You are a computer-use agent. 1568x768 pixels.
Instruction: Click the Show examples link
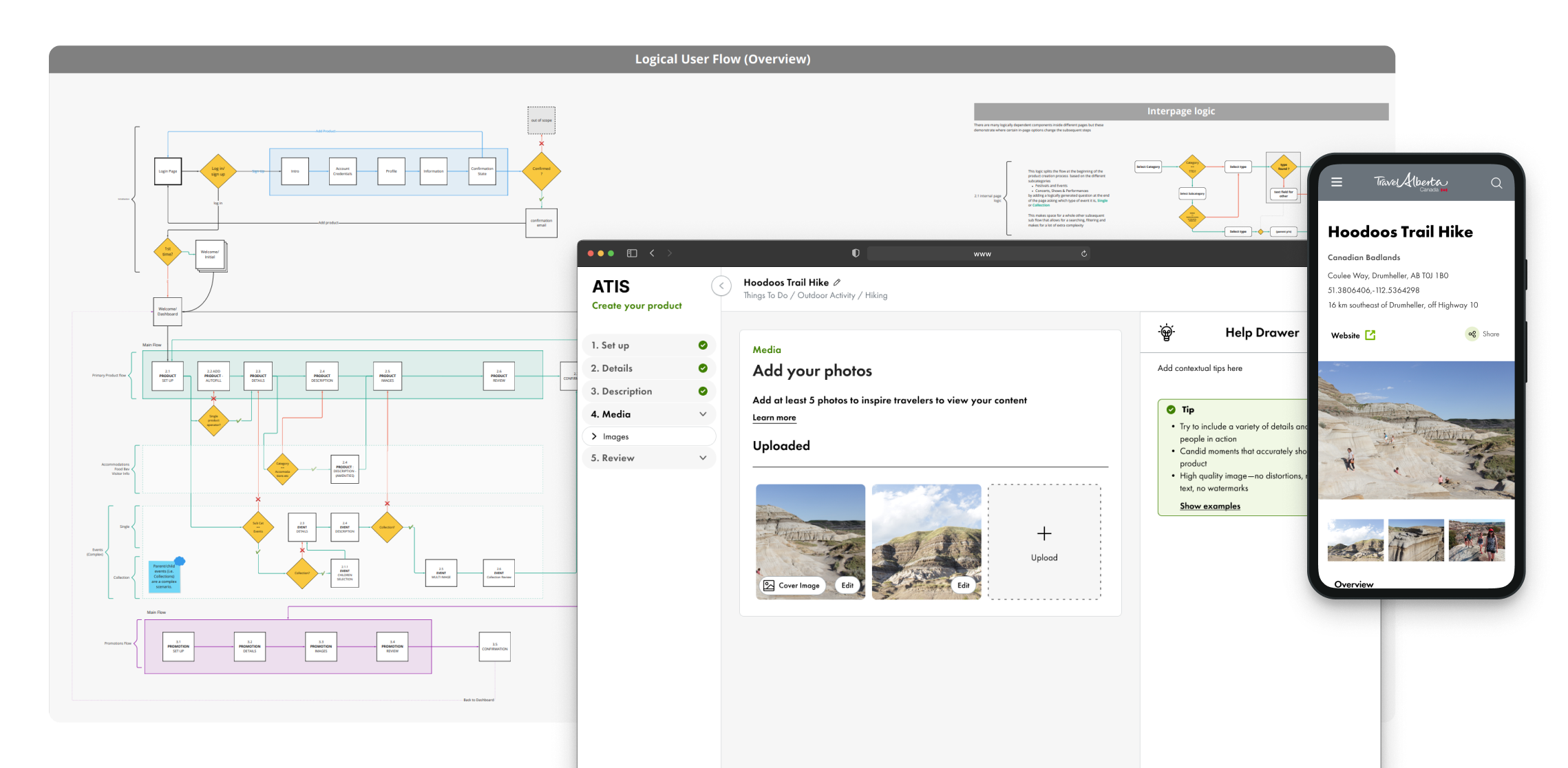[x=1209, y=506]
